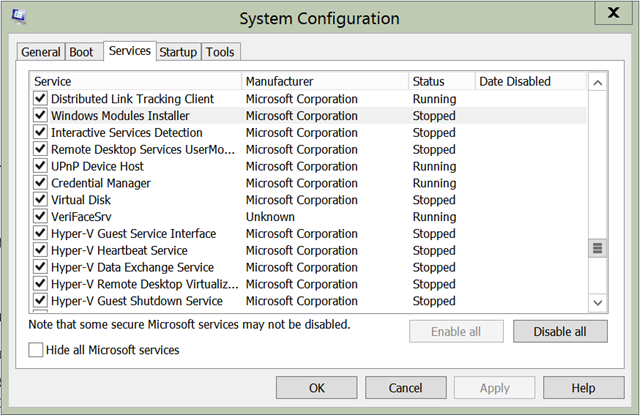Click the Cancel button
Image resolution: width=640 pixels, height=415 pixels.
(x=405, y=388)
